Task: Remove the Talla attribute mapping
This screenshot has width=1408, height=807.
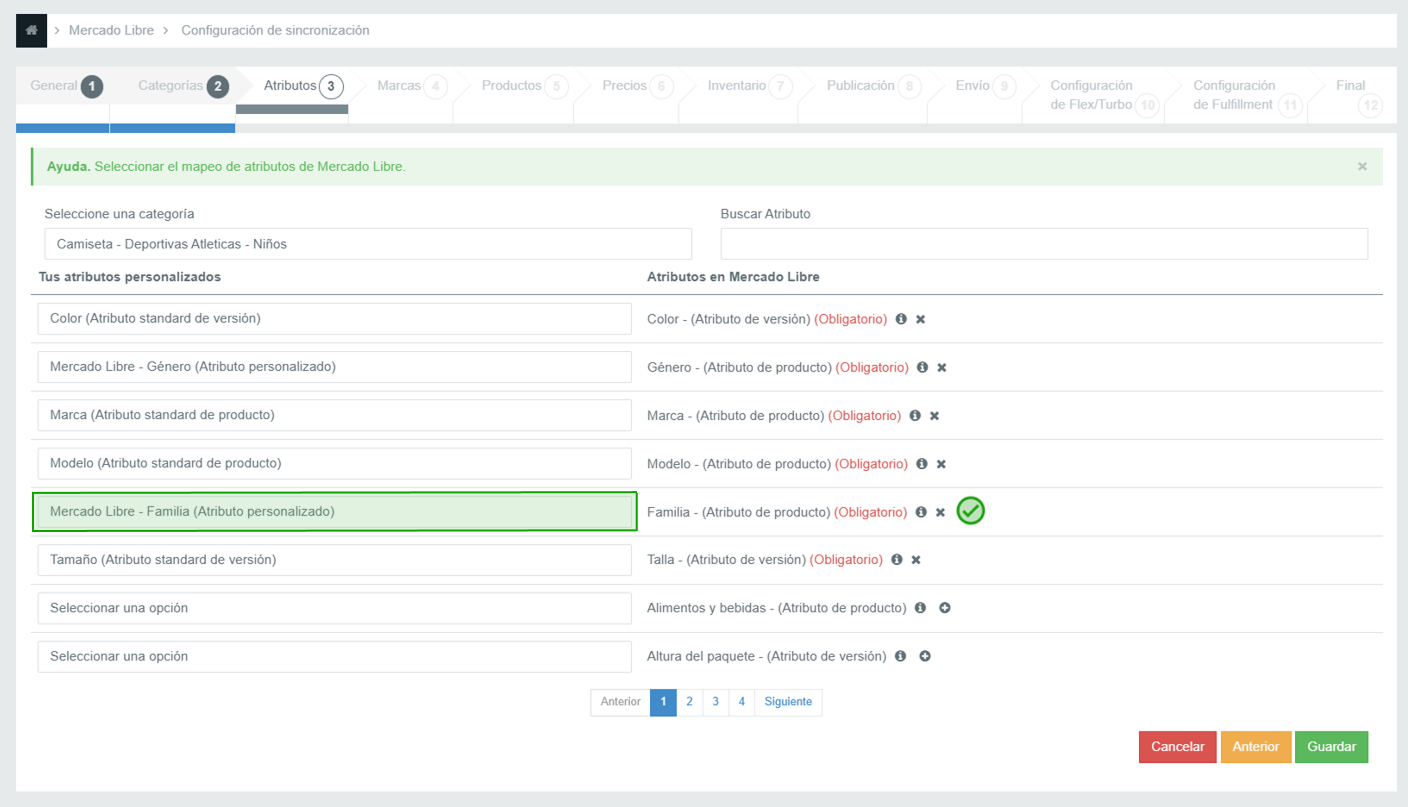Action: pos(916,560)
